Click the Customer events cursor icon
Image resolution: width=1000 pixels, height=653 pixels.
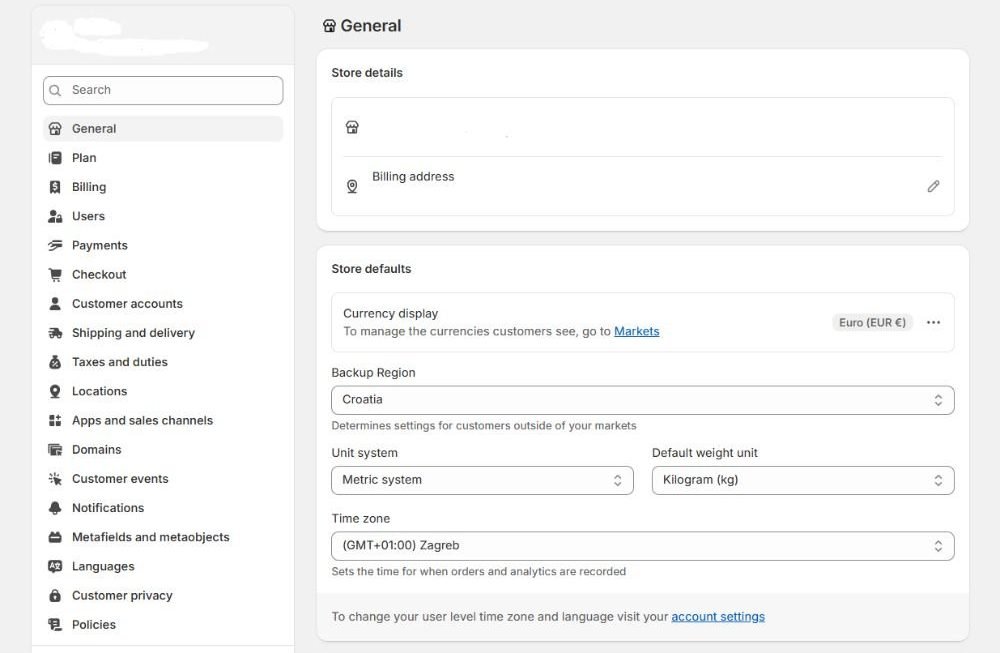click(x=55, y=479)
